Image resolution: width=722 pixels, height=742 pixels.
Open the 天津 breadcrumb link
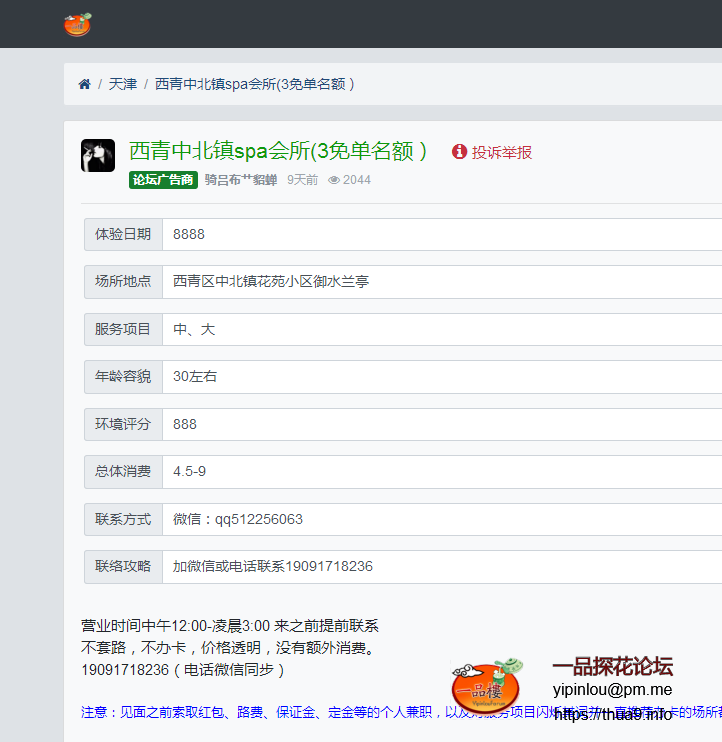point(122,84)
